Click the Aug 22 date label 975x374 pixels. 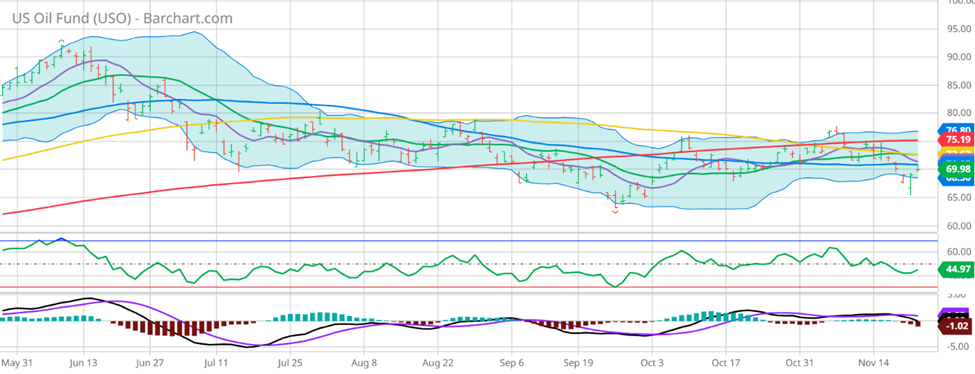pyautogui.click(x=437, y=362)
